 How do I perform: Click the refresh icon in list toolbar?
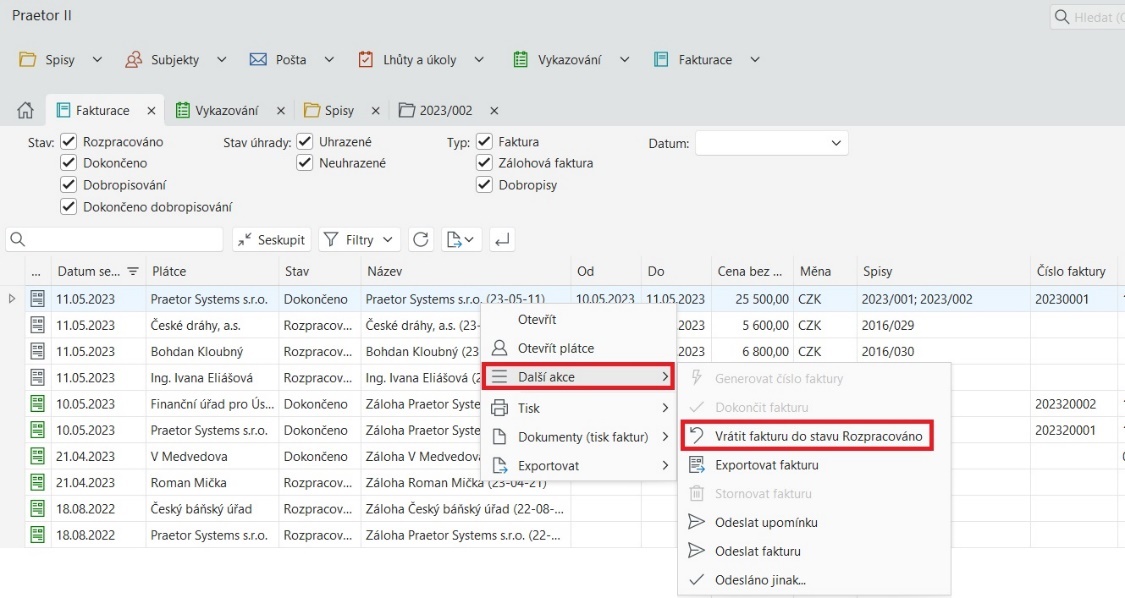pos(421,240)
